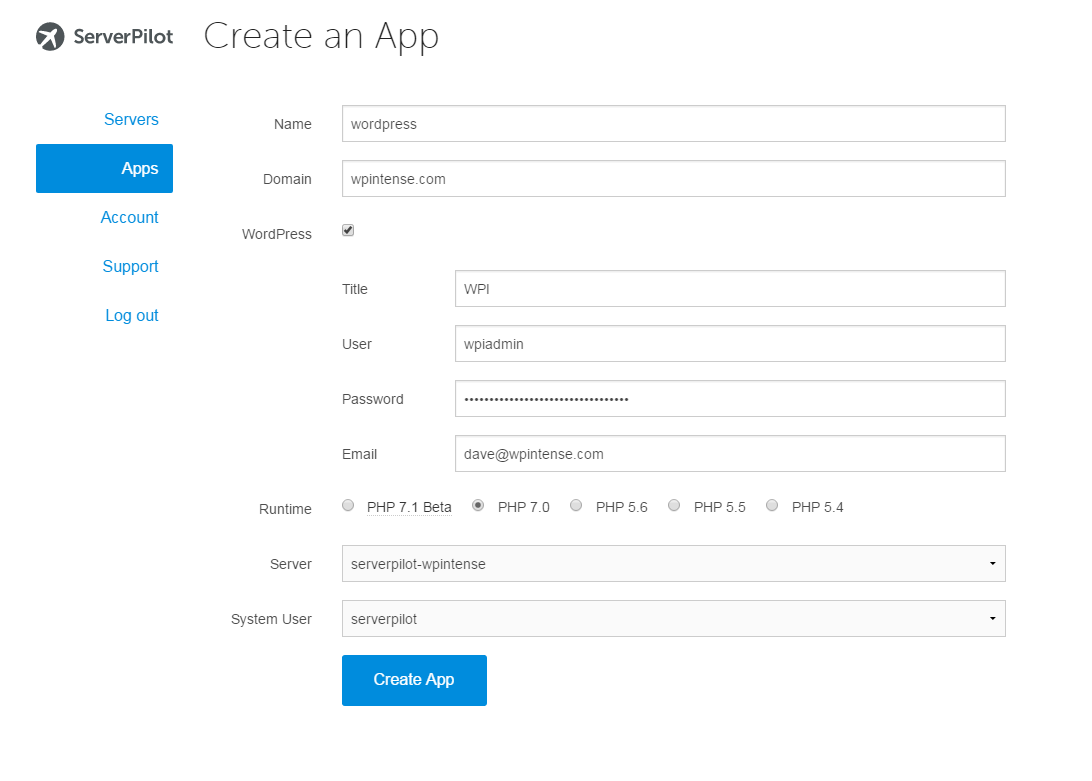Click the ServerPilot airplane logo icon
The image size is (1092, 781).
point(50,36)
